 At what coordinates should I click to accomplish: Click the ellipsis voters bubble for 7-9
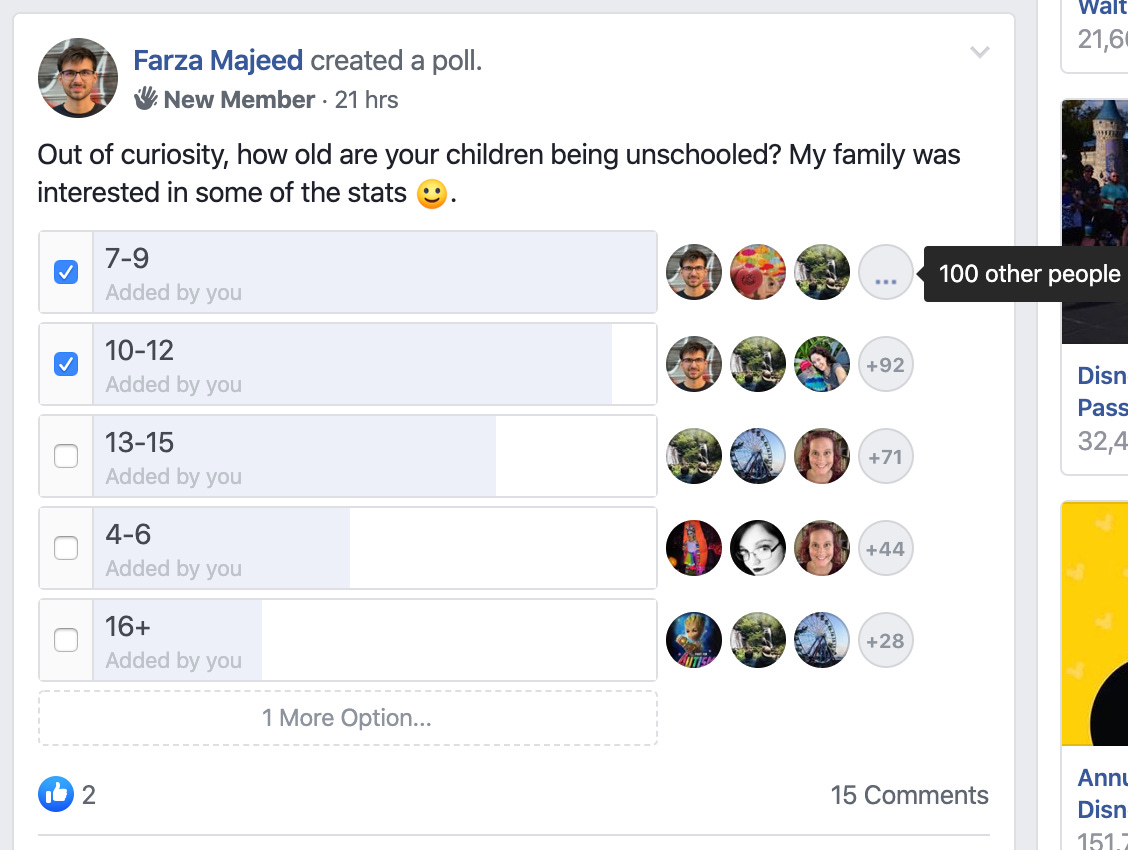886,273
